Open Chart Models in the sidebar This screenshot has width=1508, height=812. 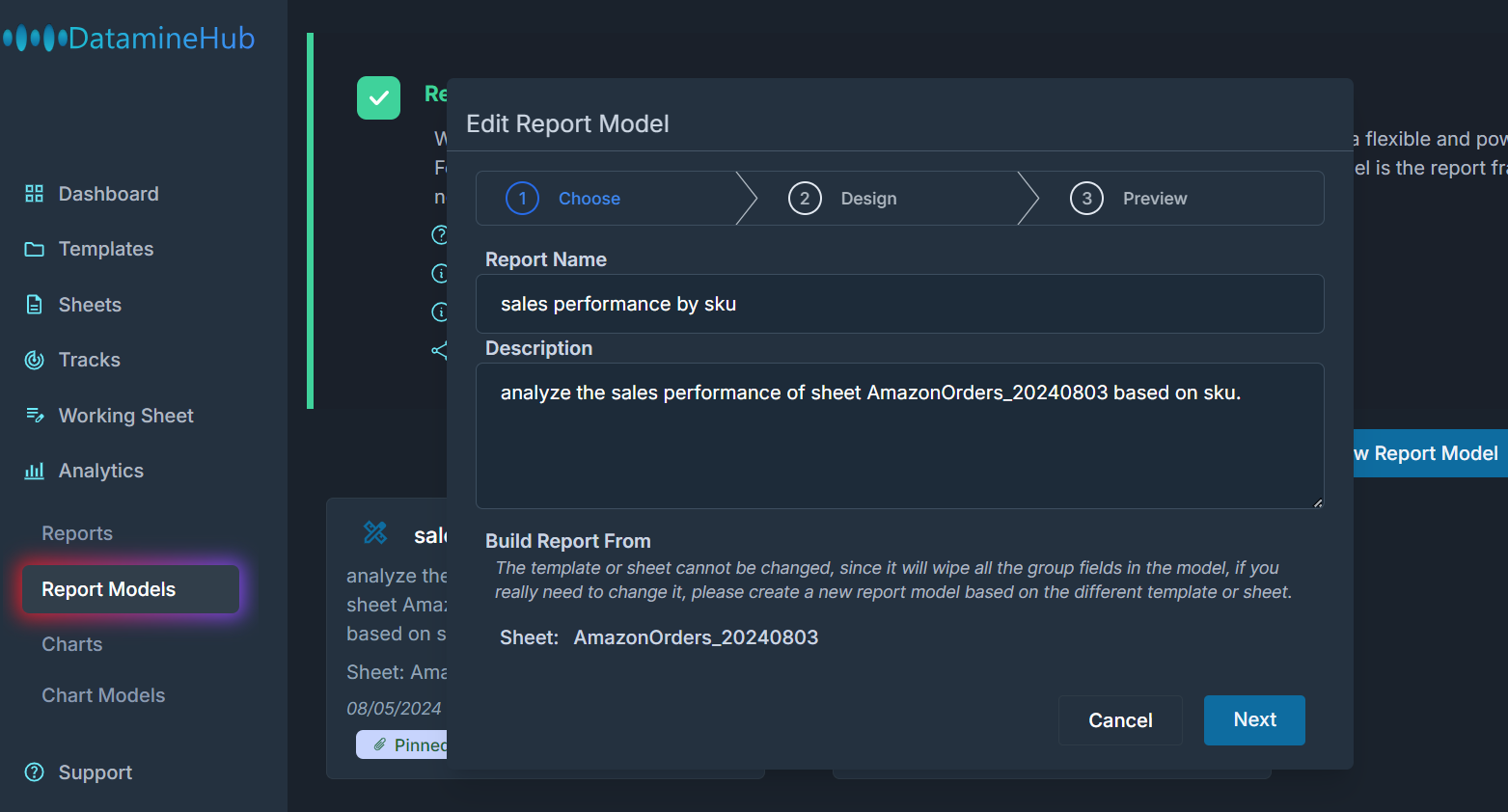103,695
